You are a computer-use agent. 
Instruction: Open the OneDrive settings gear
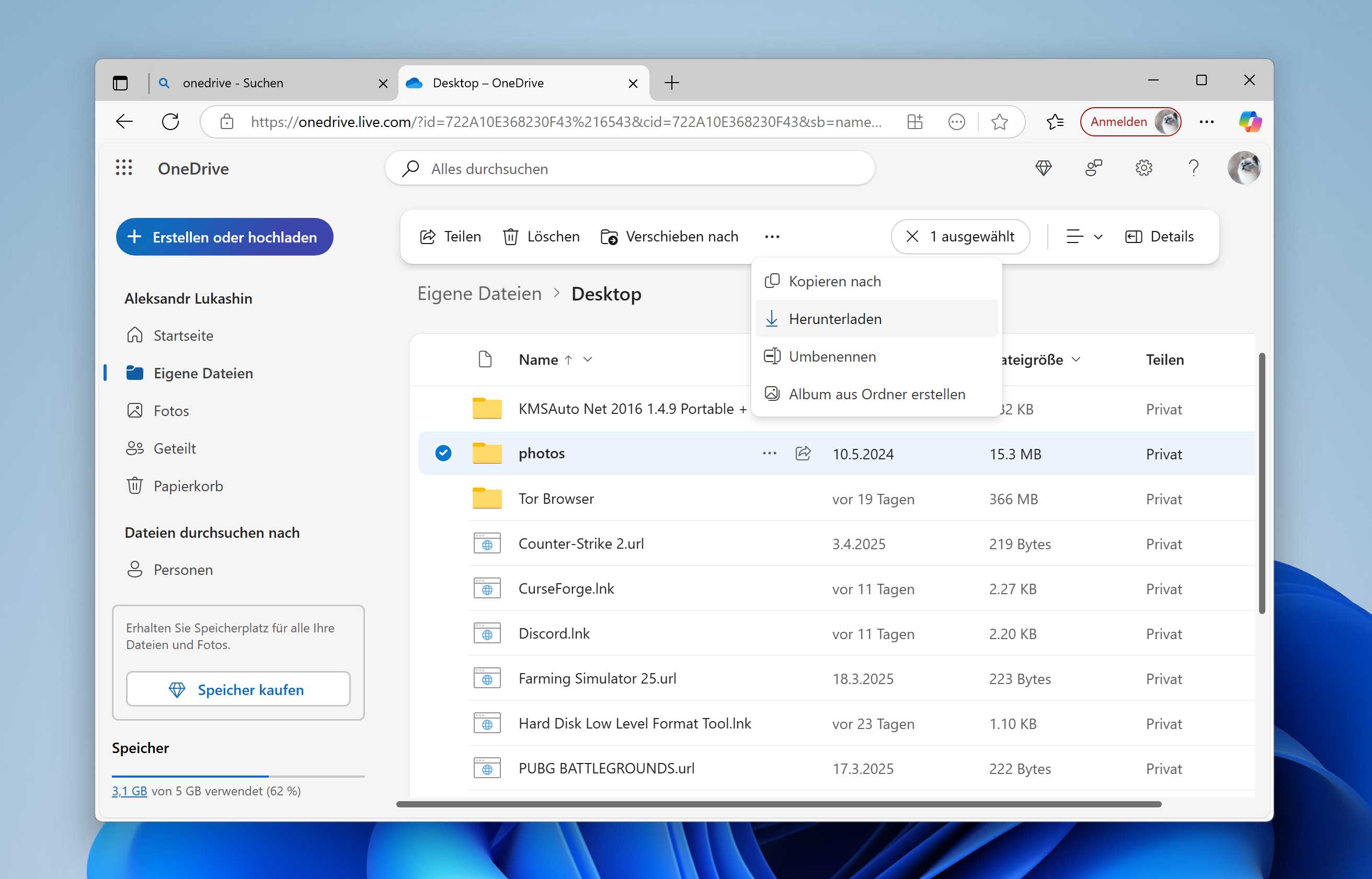(1143, 168)
